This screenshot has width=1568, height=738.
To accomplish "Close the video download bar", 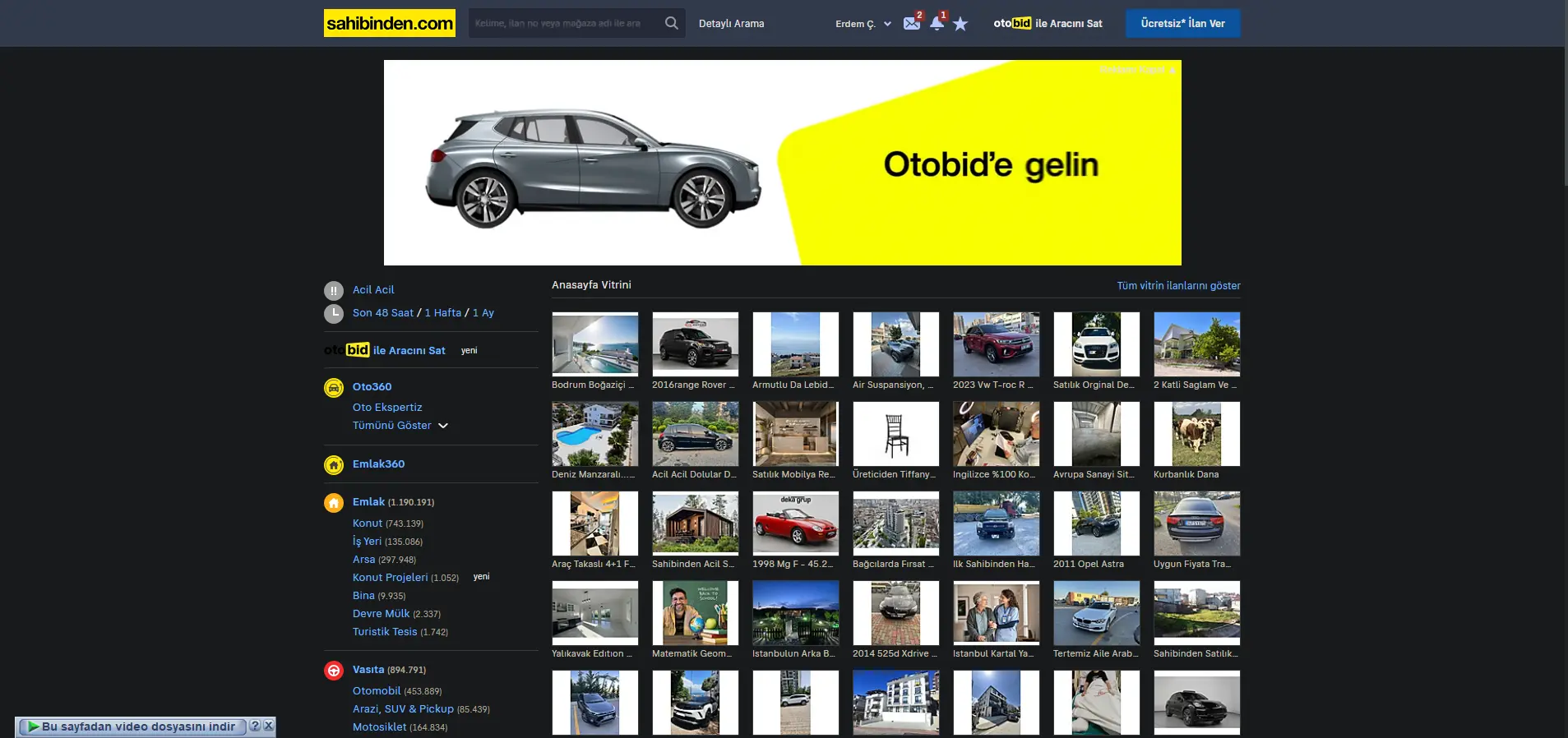I will click(x=268, y=726).
